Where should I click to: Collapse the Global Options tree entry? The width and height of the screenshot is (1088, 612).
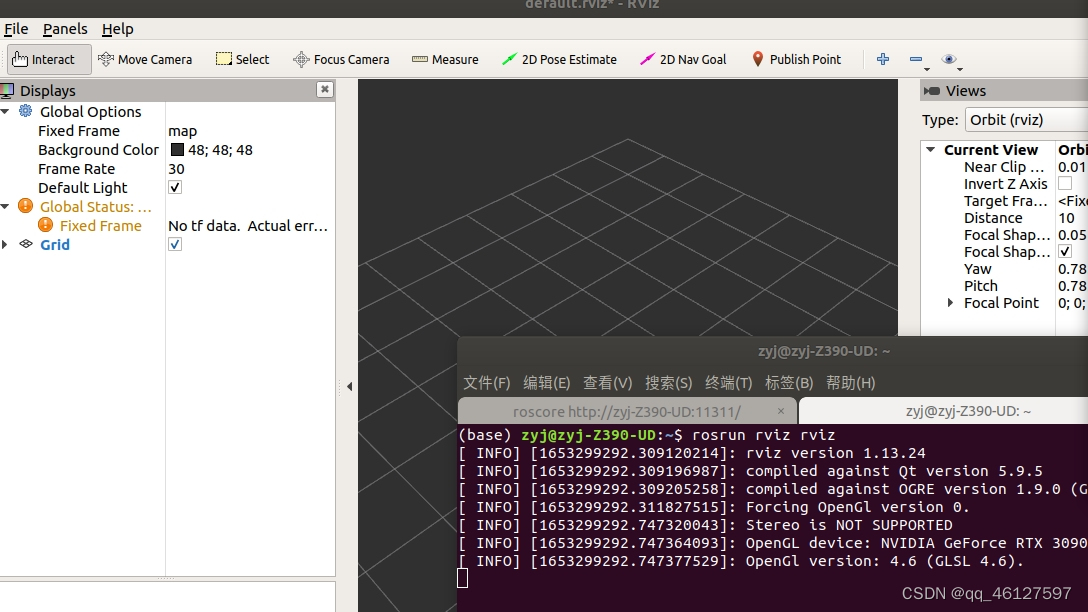click(7, 111)
